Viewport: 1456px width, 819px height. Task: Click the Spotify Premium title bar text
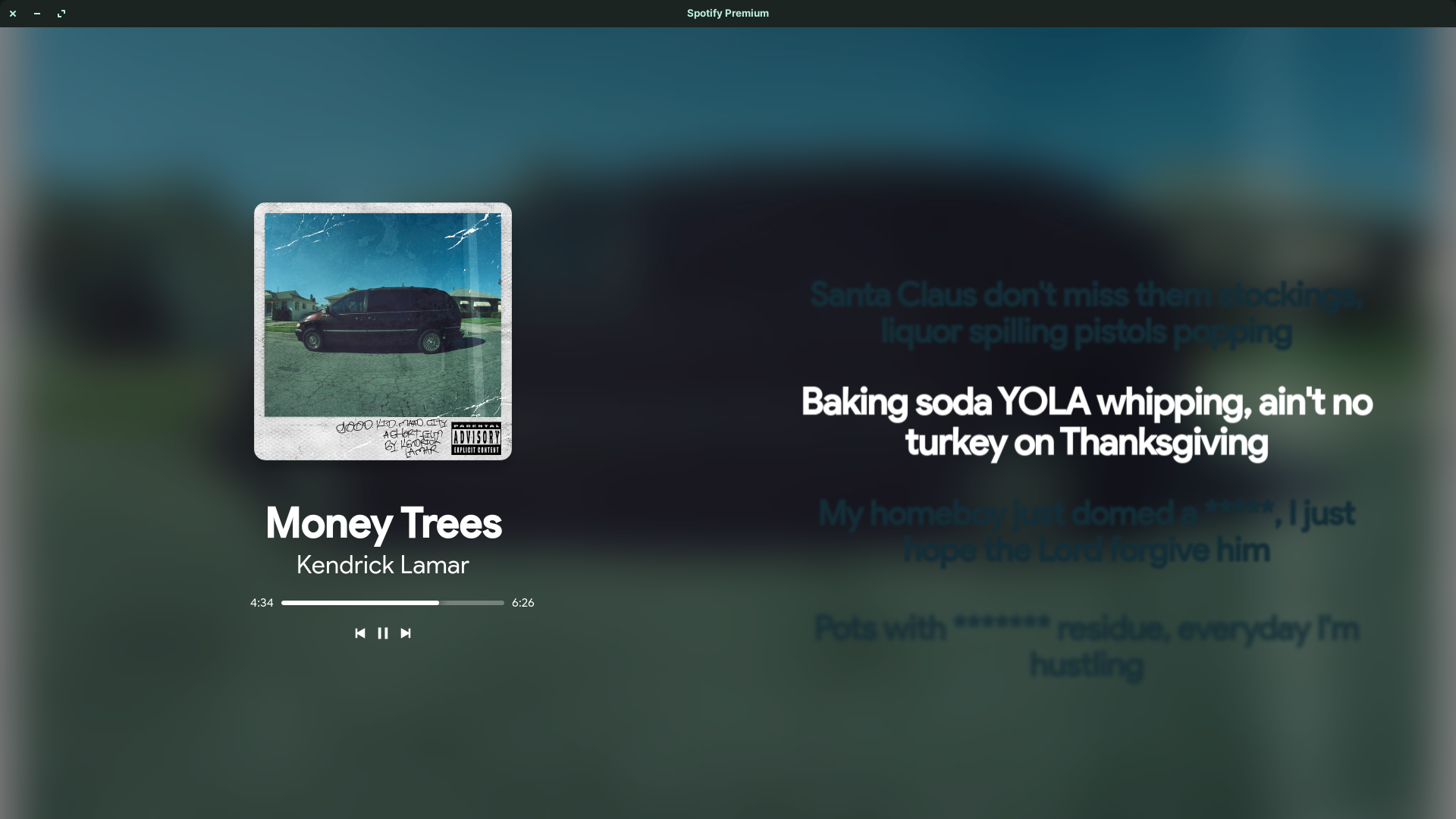click(x=728, y=13)
